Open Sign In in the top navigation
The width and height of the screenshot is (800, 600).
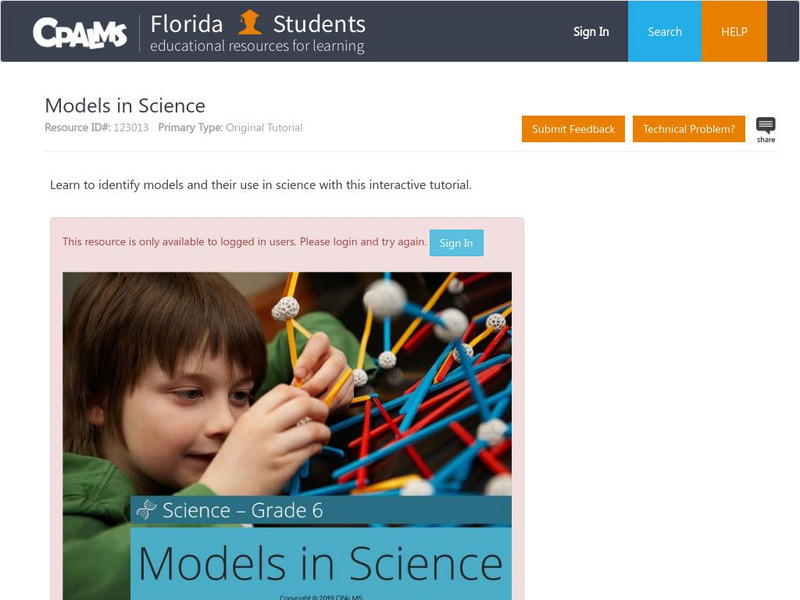pyautogui.click(x=591, y=32)
